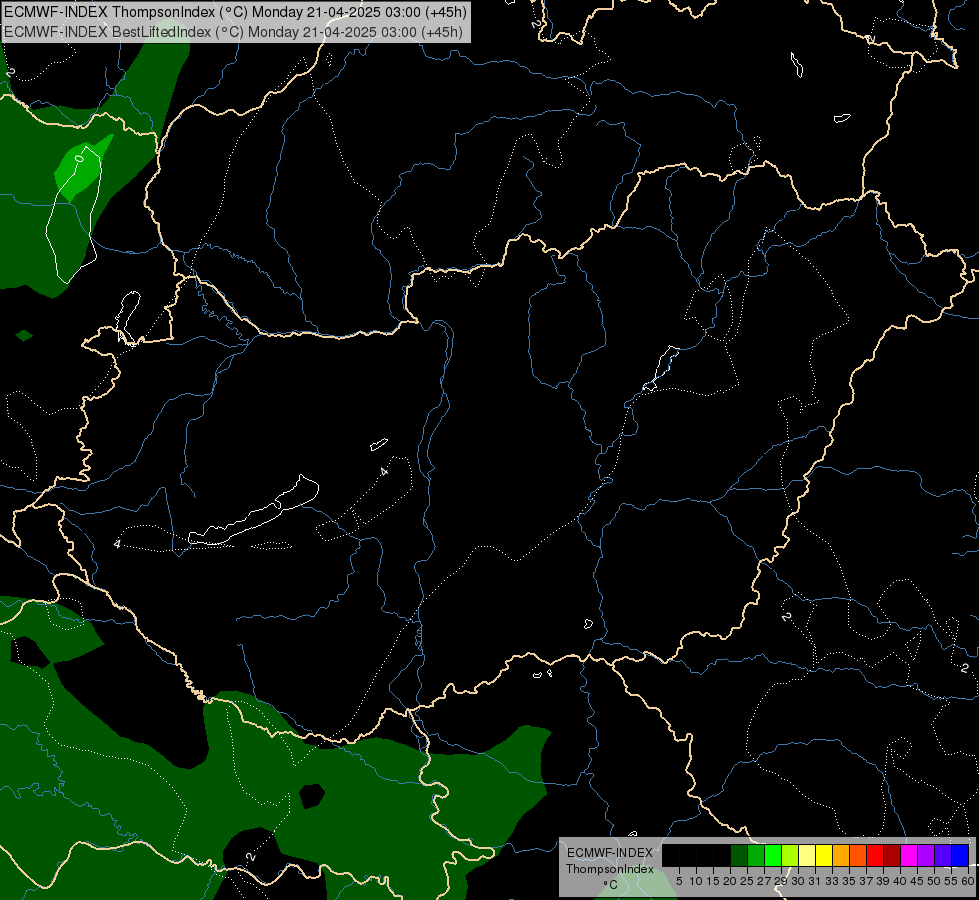
Task: Click the BestLiftedIndex title line at top
Action: [234, 32]
